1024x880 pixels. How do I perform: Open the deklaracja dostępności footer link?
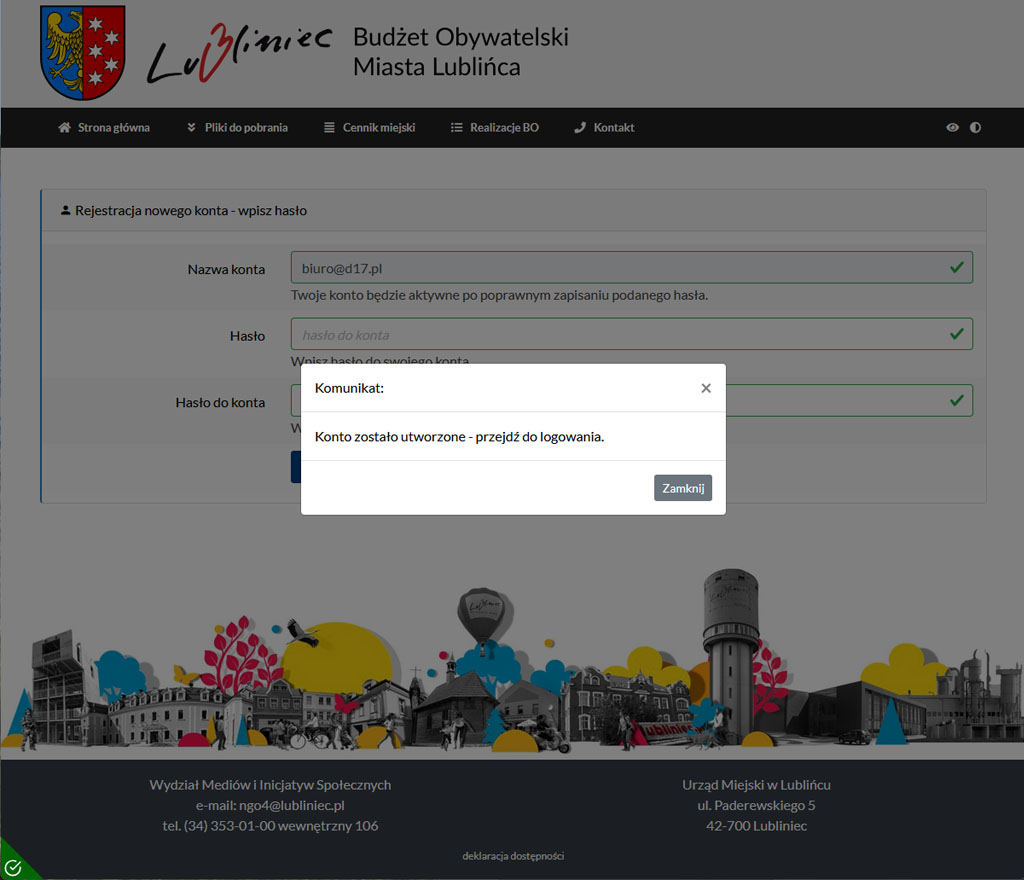(x=513, y=856)
